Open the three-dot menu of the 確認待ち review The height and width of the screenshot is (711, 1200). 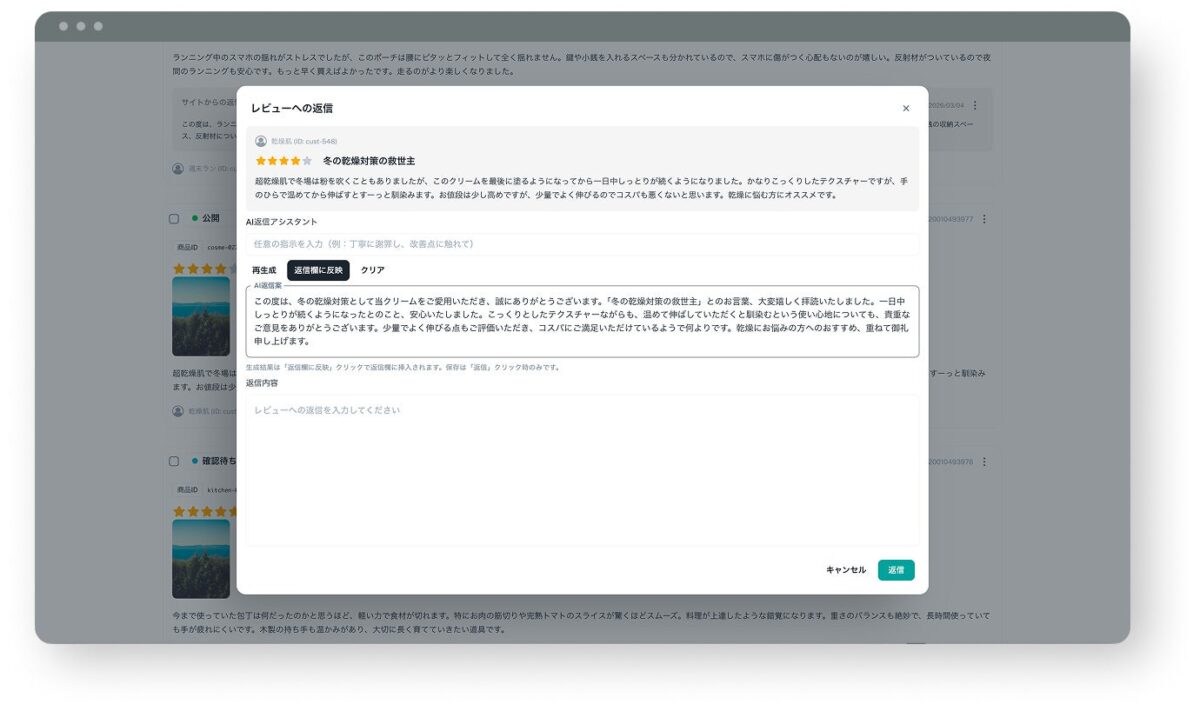pyautogui.click(x=984, y=462)
